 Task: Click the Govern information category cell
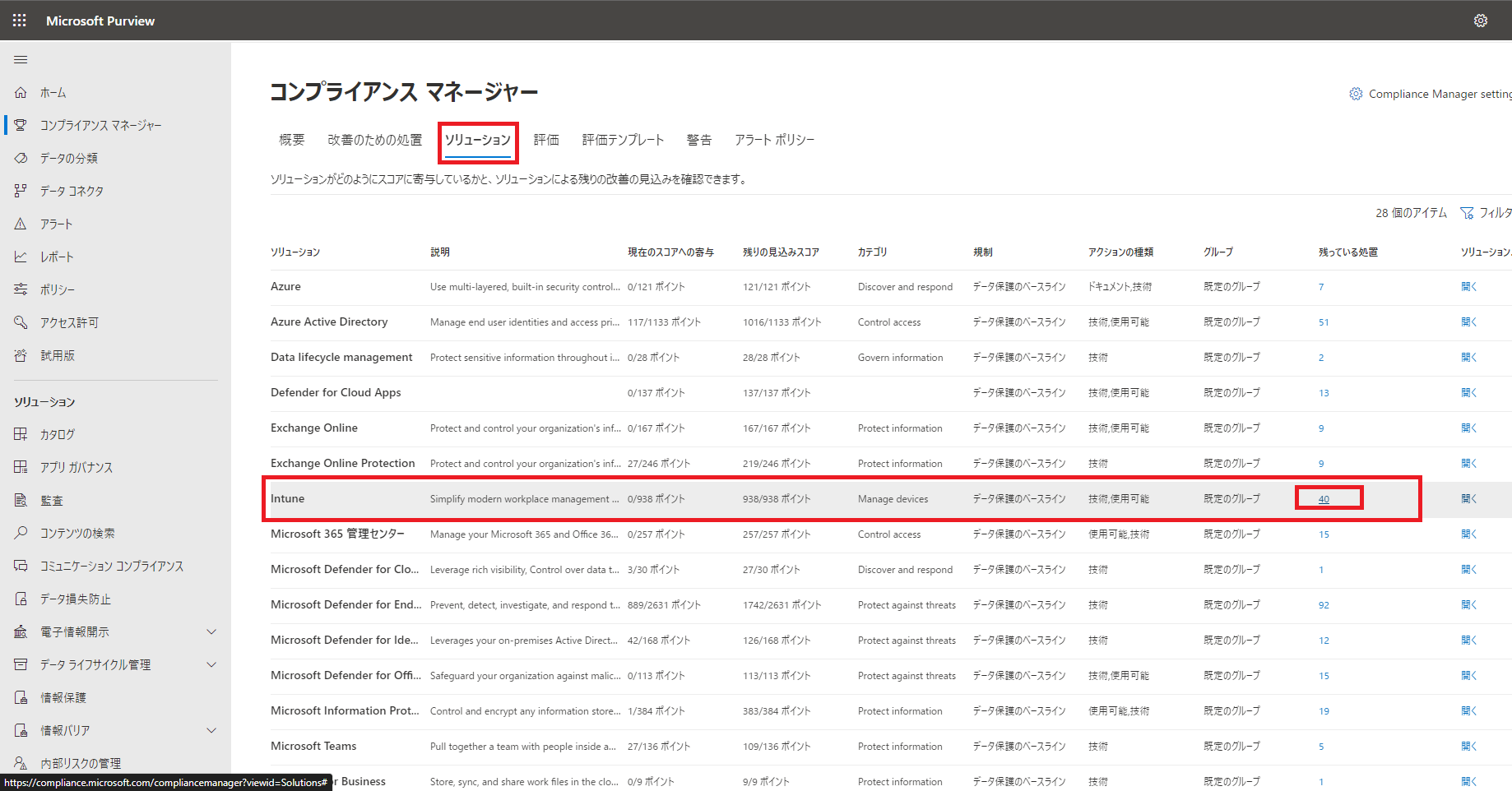click(x=900, y=358)
